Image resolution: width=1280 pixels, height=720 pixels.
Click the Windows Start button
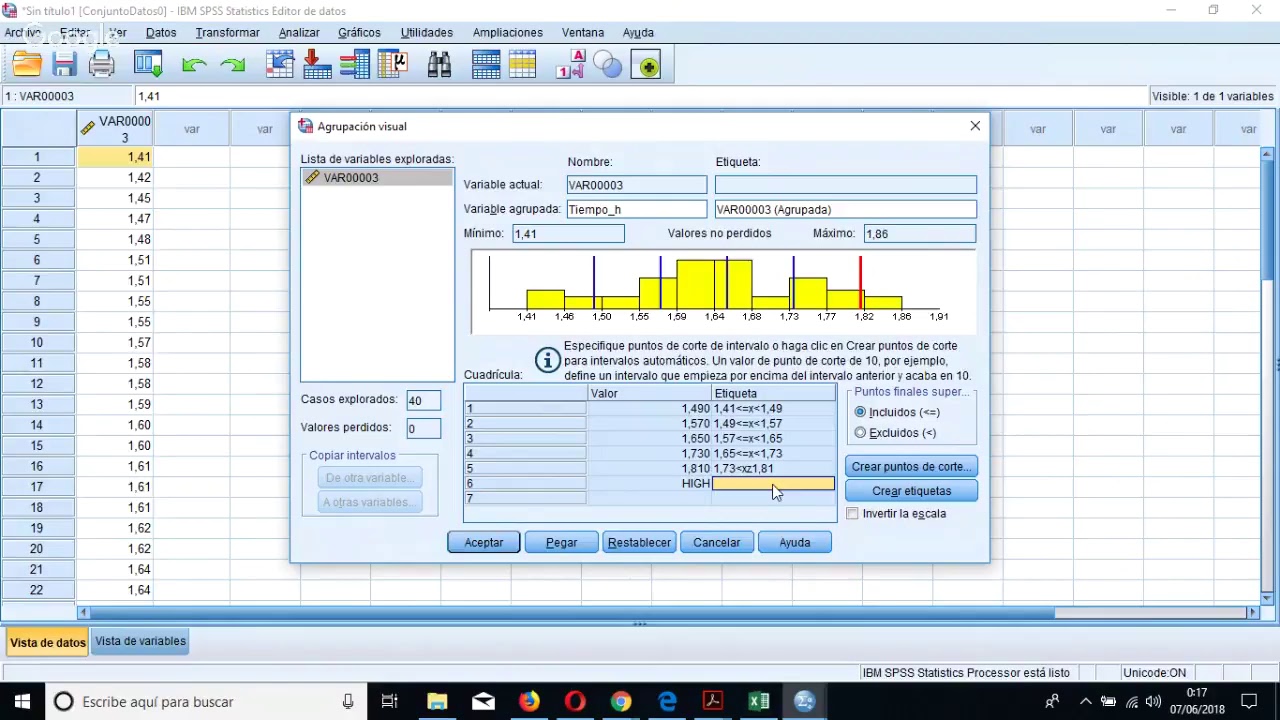(x=22, y=702)
